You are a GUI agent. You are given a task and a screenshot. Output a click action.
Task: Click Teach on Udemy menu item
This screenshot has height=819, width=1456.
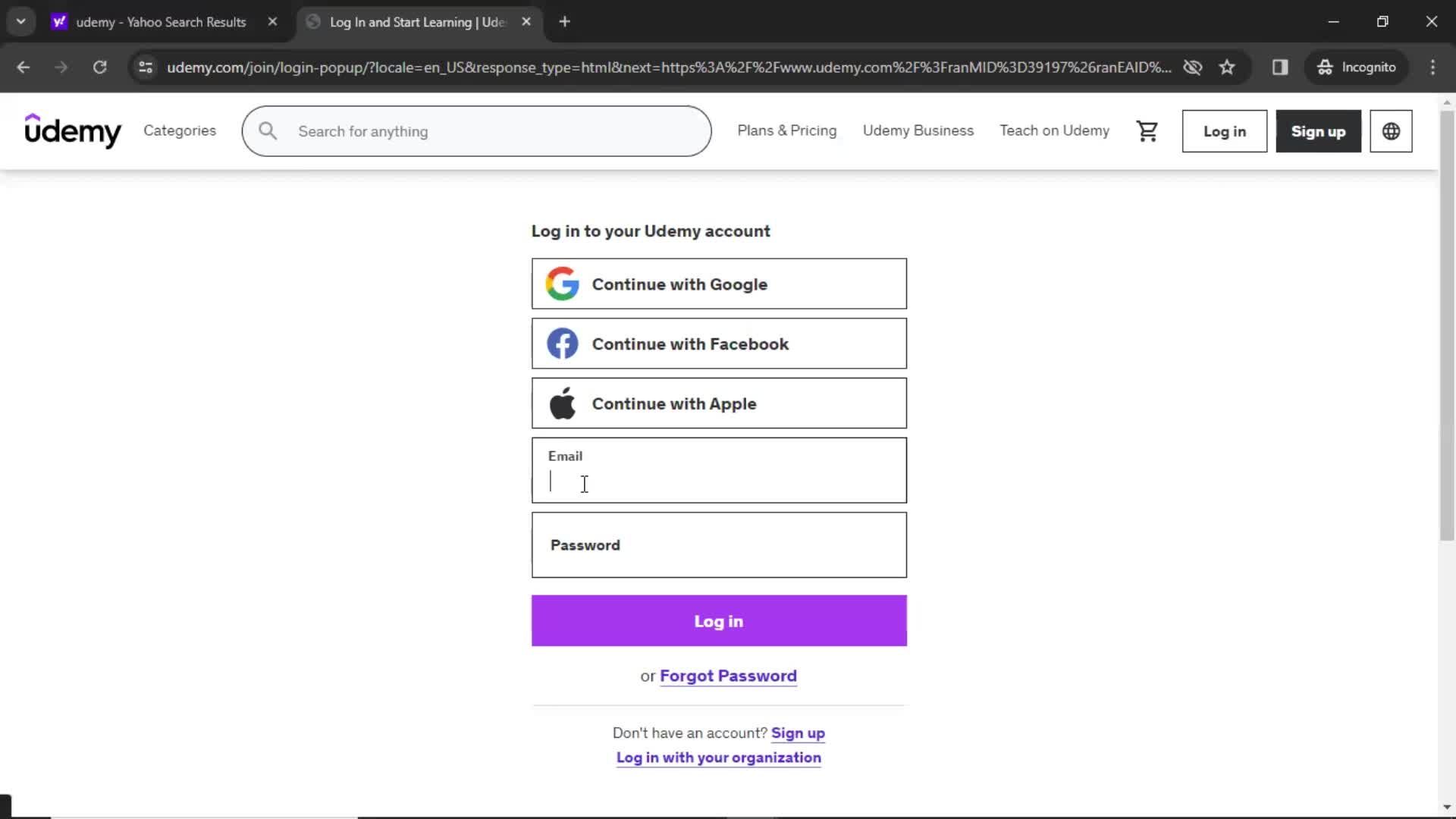pyautogui.click(x=1054, y=131)
